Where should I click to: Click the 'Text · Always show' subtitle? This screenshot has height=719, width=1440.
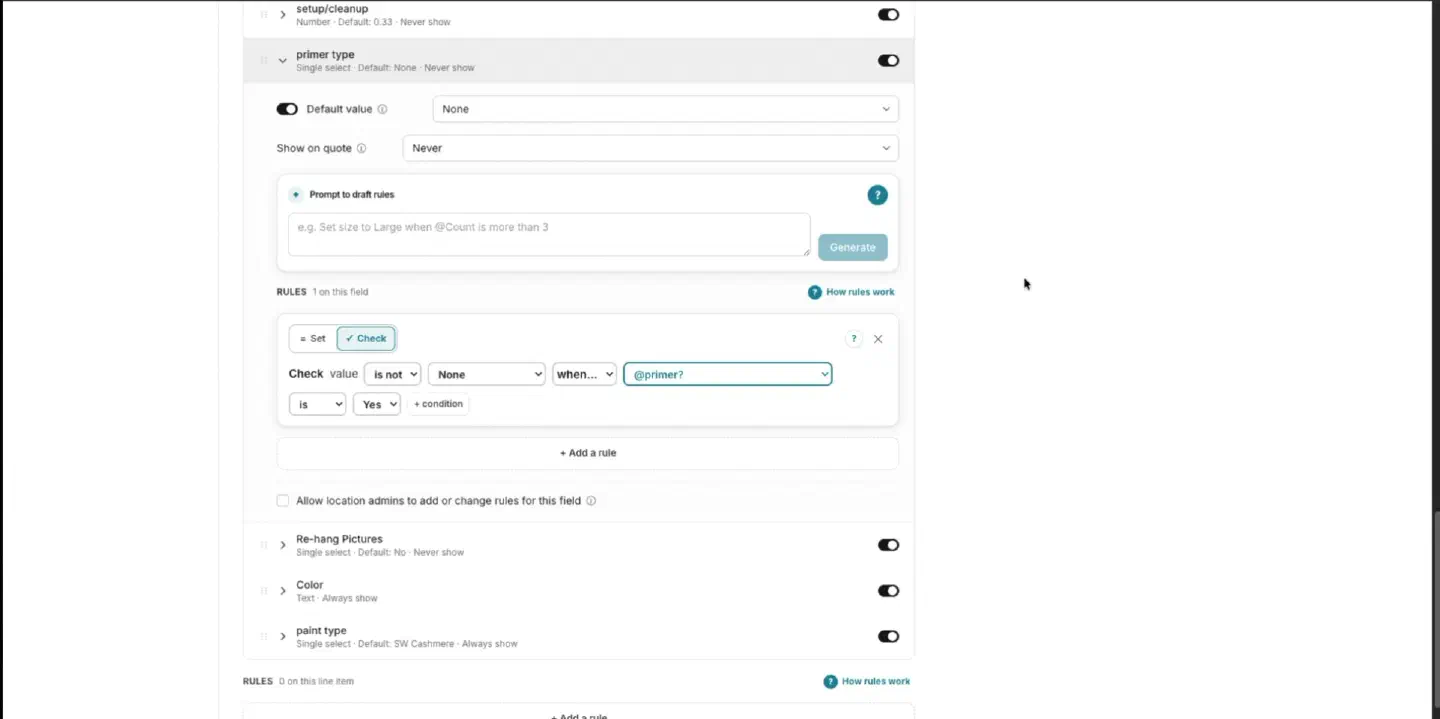[x=337, y=598]
